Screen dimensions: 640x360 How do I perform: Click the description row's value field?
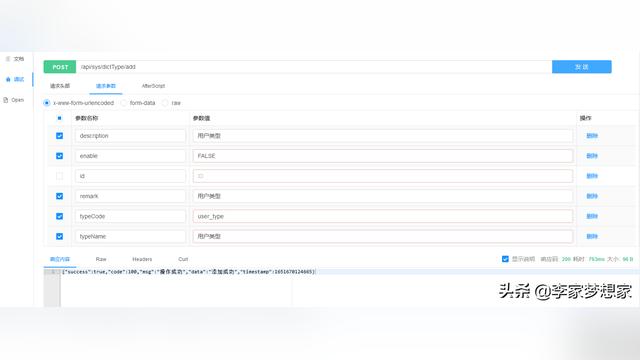pos(383,136)
